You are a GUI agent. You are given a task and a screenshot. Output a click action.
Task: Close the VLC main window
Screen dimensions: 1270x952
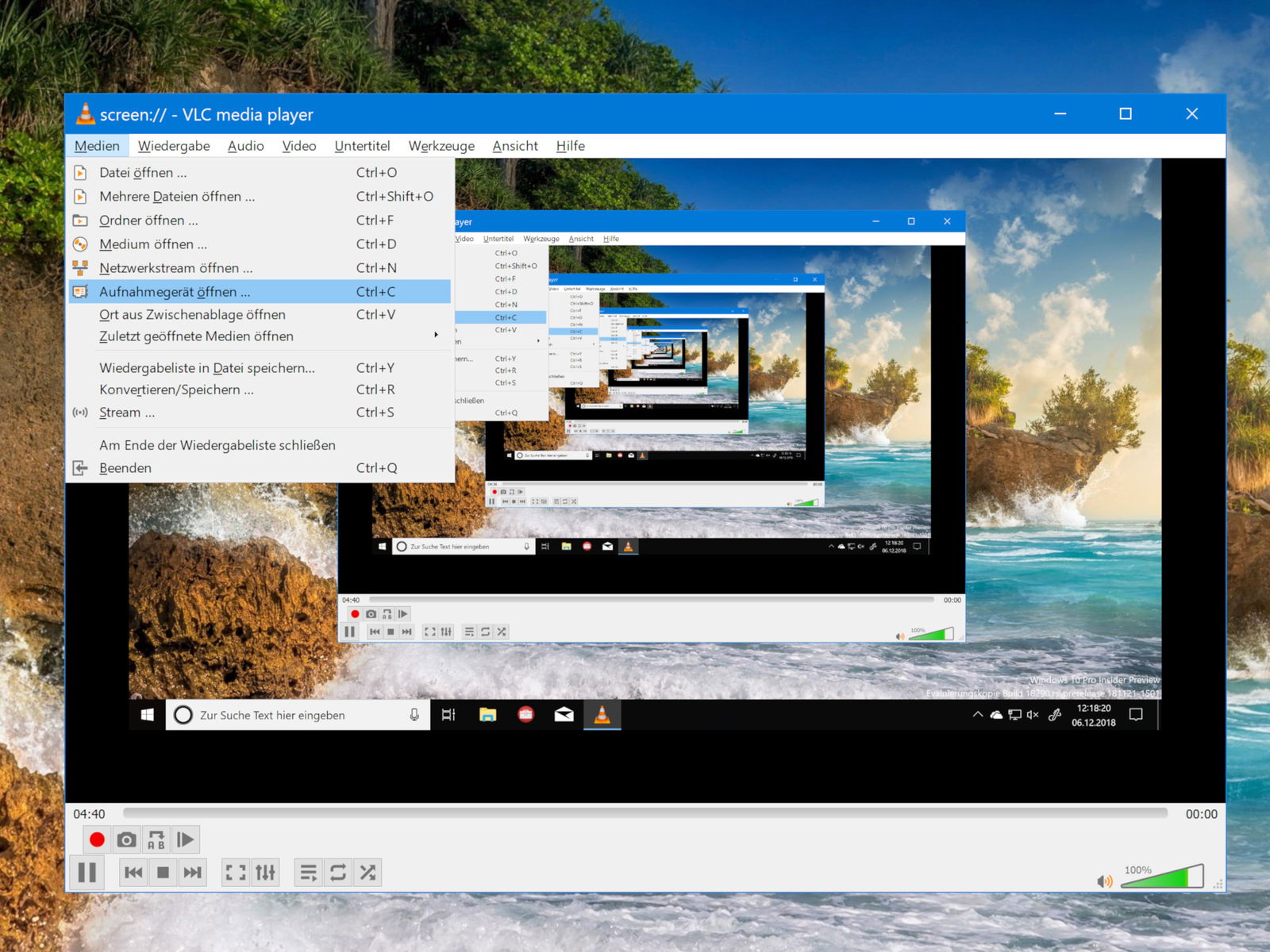tap(1191, 114)
